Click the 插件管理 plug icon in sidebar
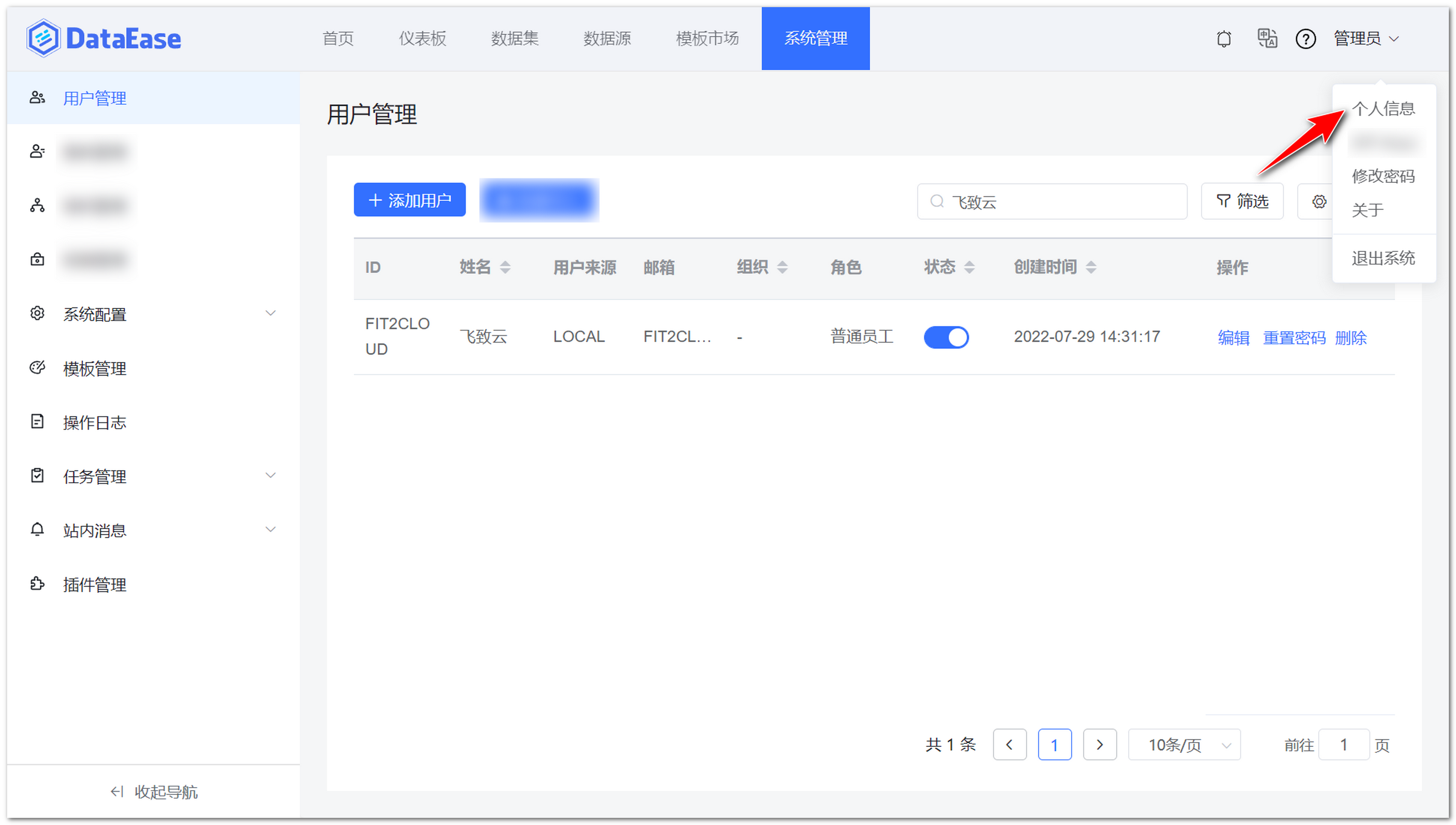Screen dimensions: 1456x825 [37, 584]
